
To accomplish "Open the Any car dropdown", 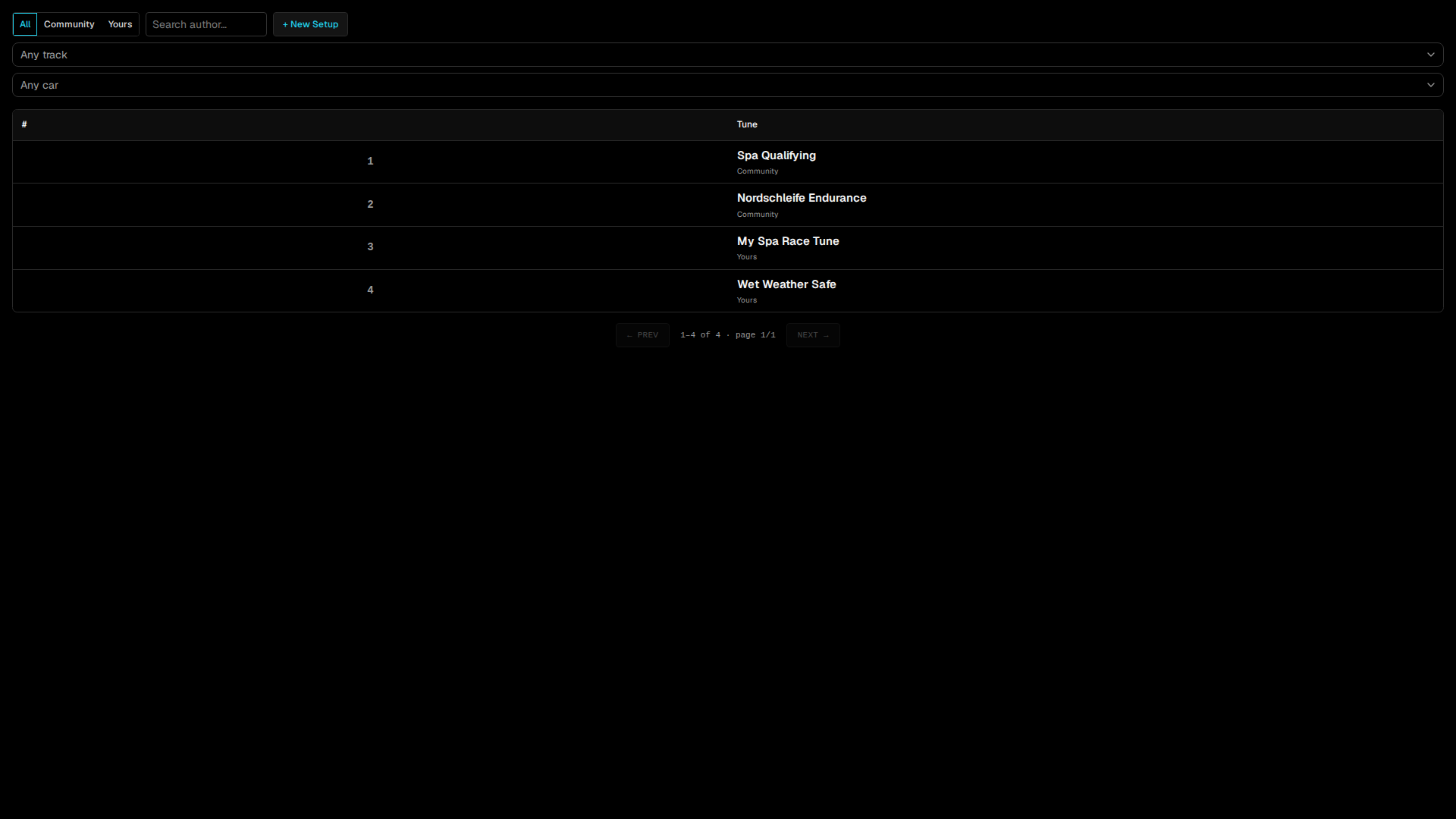I will (x=728, y=85).
